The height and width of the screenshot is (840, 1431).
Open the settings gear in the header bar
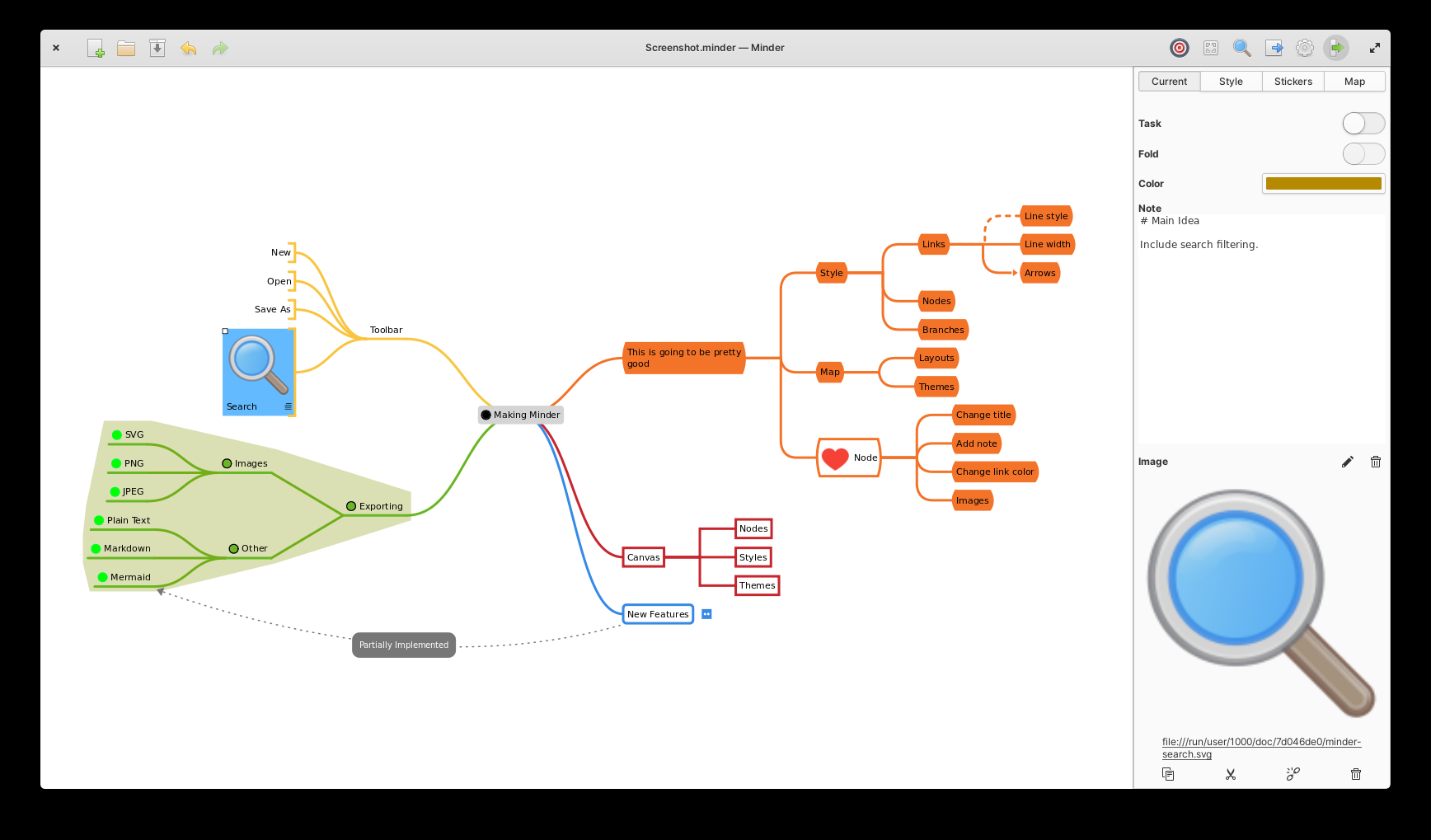[1305, 48]
